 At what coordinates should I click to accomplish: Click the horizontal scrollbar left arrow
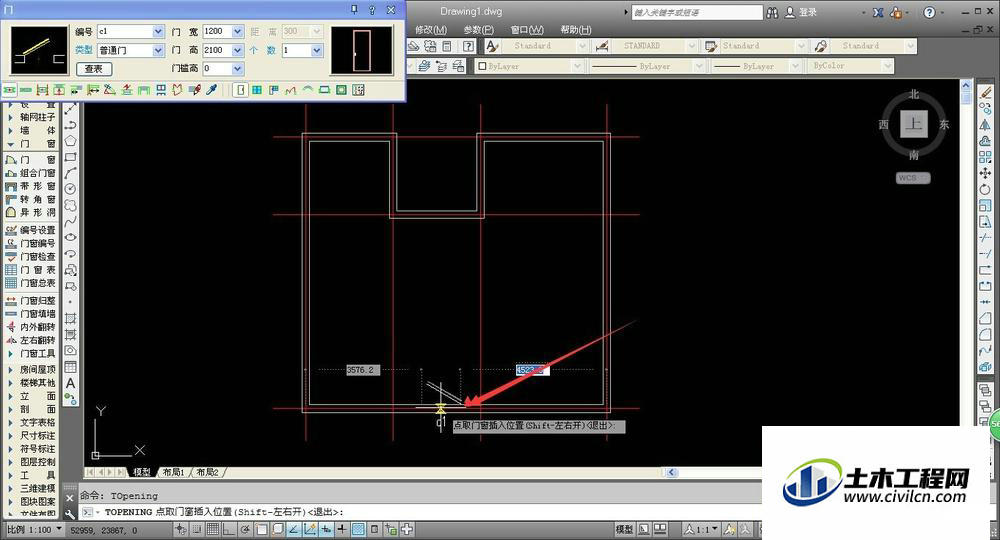tap(672, 472)
